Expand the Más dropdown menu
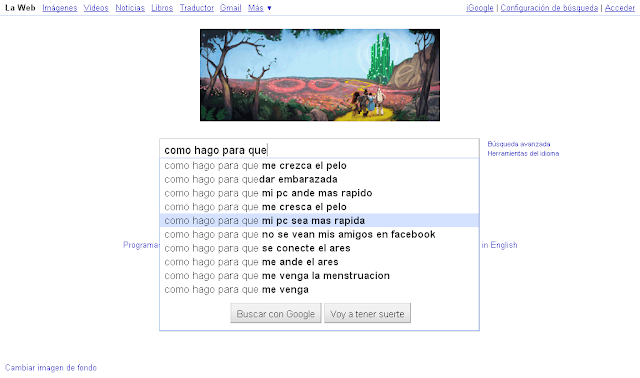 click(260, 8)
